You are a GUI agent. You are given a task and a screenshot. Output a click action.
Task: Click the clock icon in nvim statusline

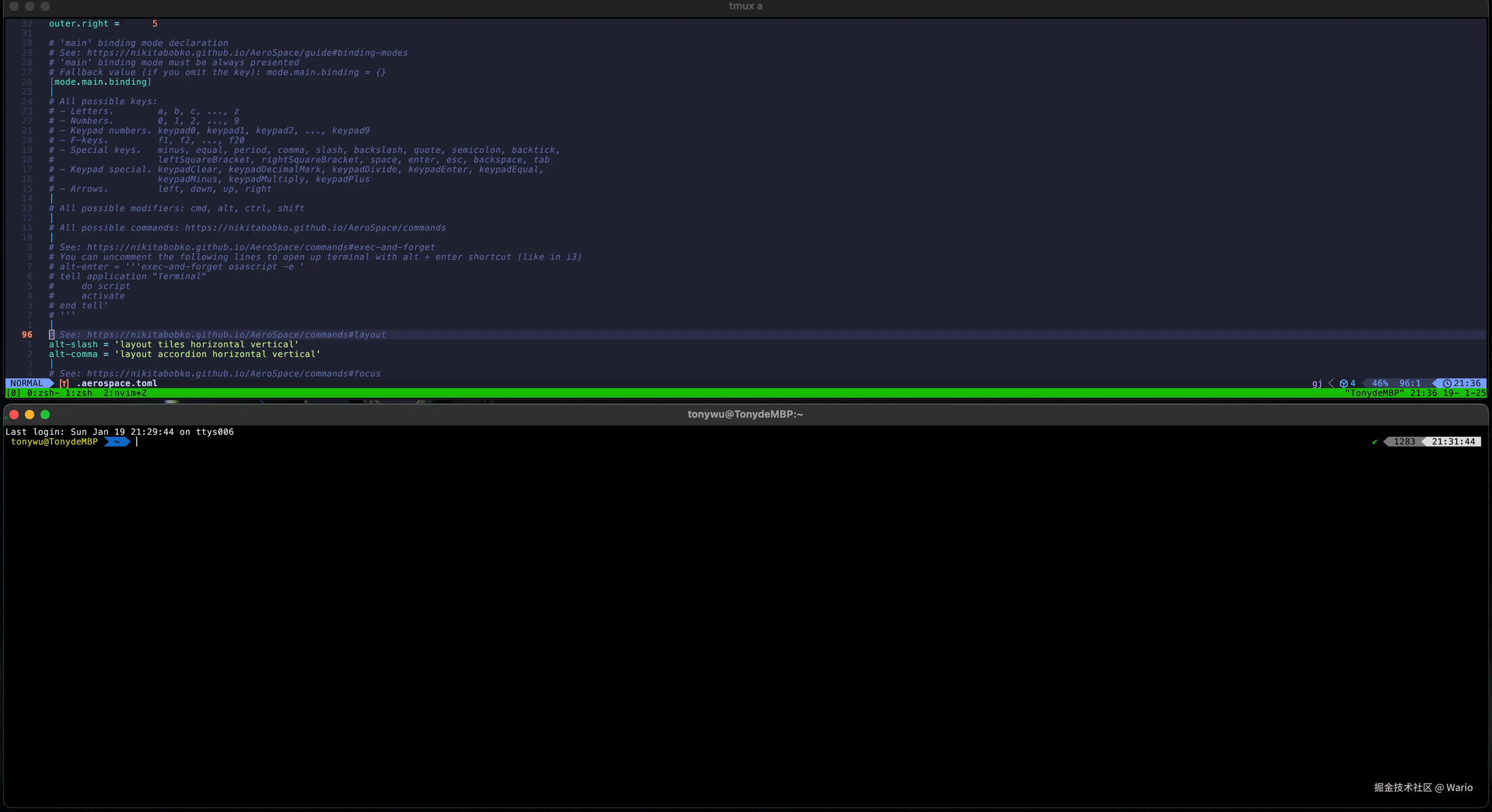click(1447, 383)
